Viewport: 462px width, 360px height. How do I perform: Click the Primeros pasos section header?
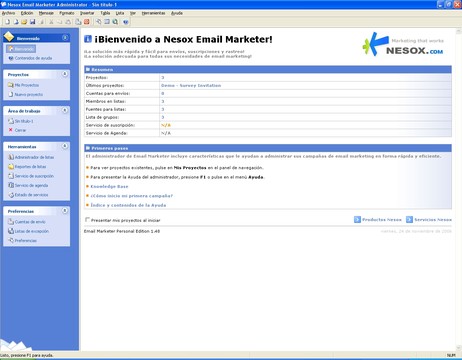tap(268, 148)
